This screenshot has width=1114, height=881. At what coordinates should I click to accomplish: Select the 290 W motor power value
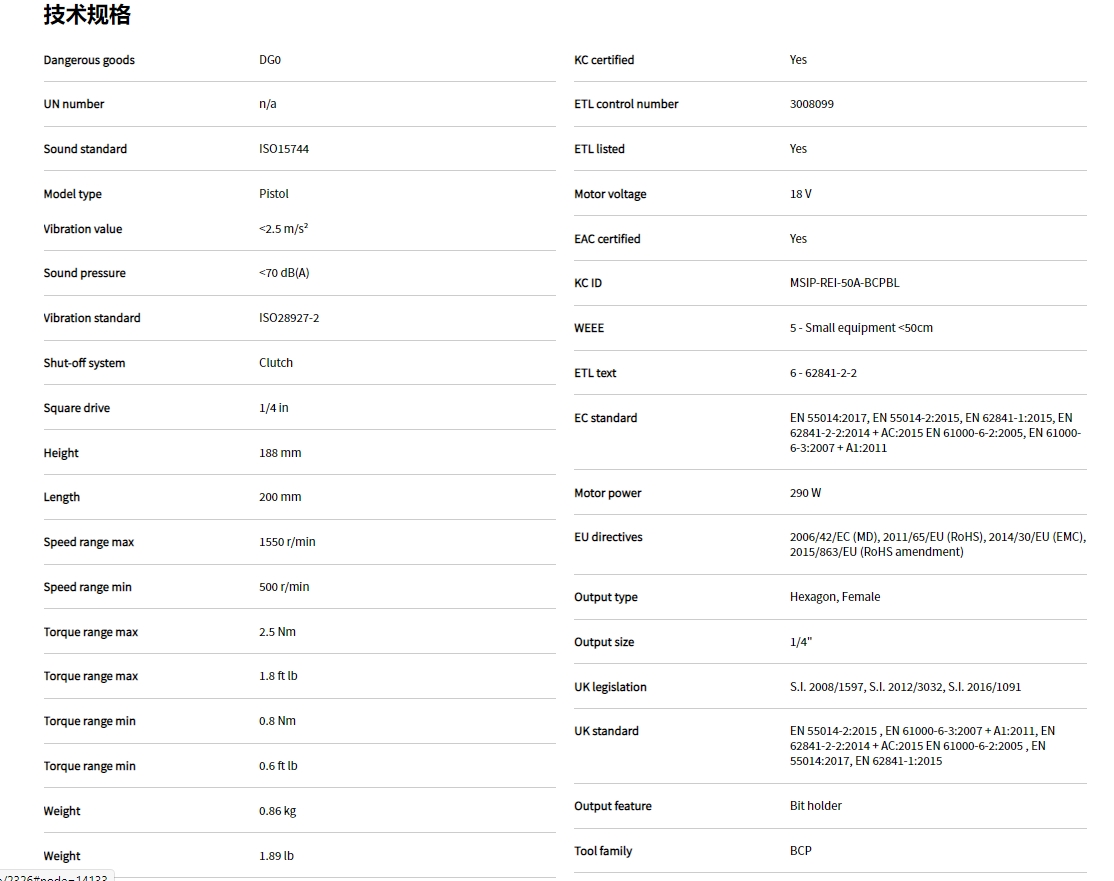(x=805, y=493)
